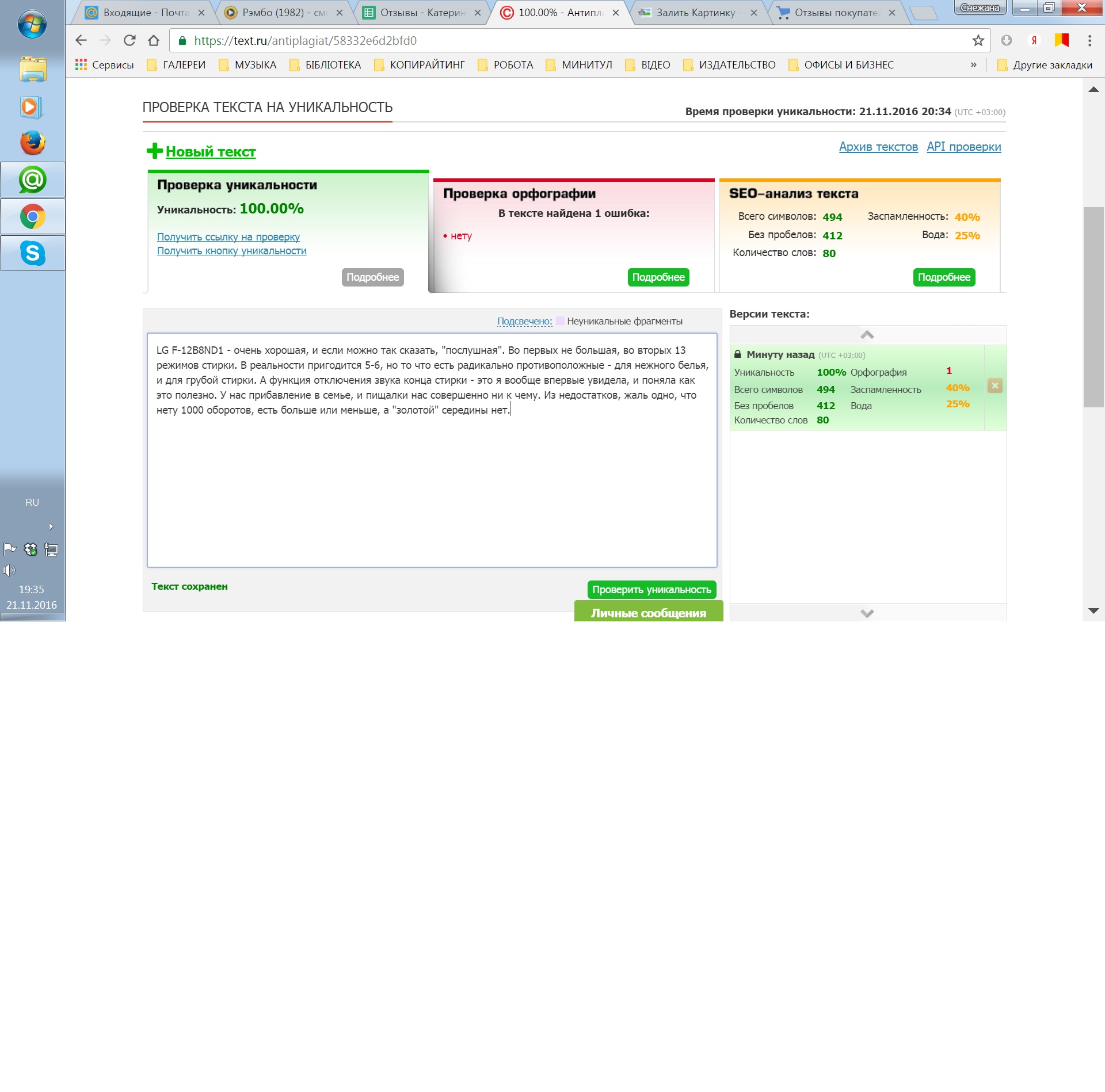Click Подсвечено highlight color legend
Viewport: 1105px width, 1092px height.
click(x=524, y=321)
